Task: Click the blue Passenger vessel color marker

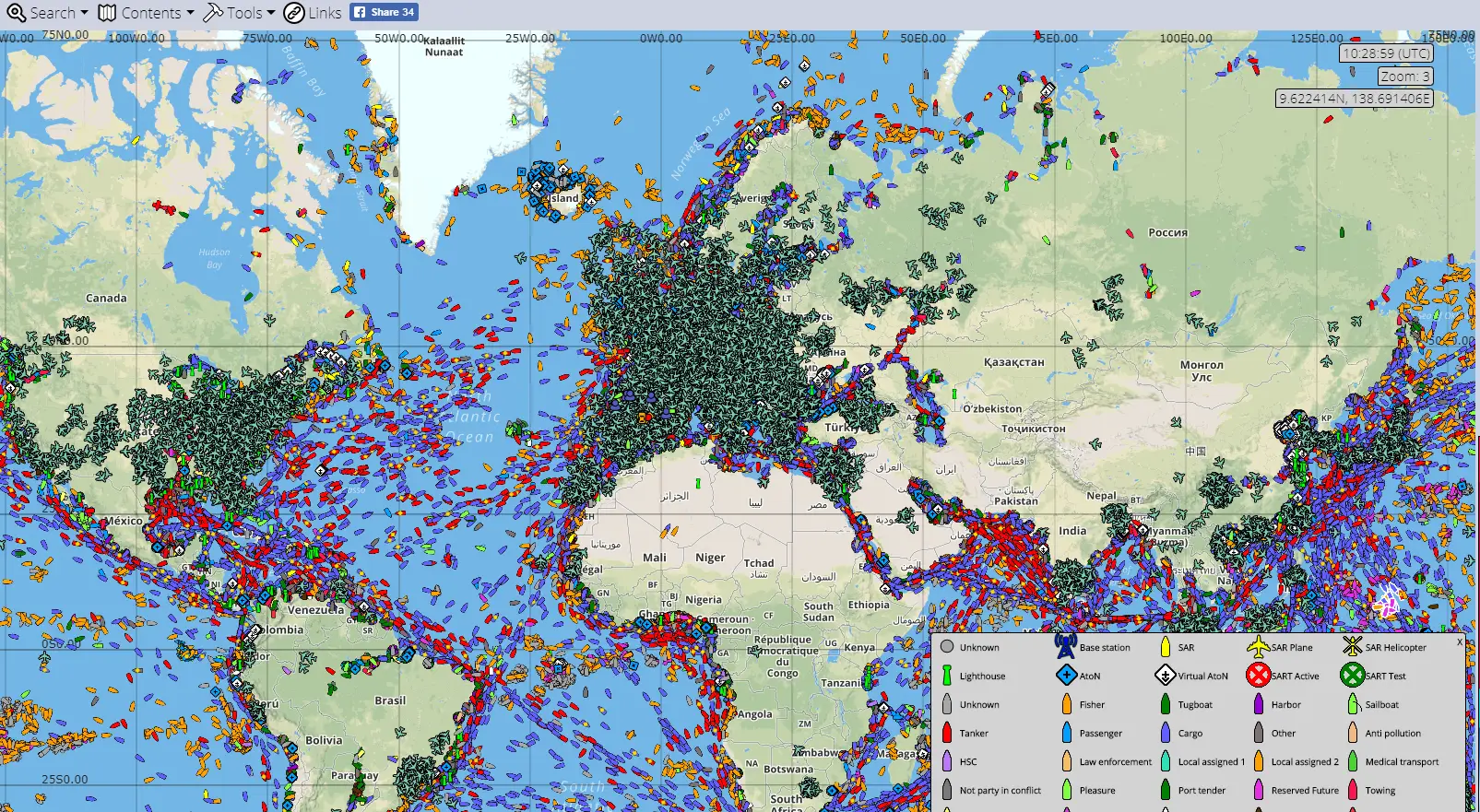Action: tap(1067, 733)
